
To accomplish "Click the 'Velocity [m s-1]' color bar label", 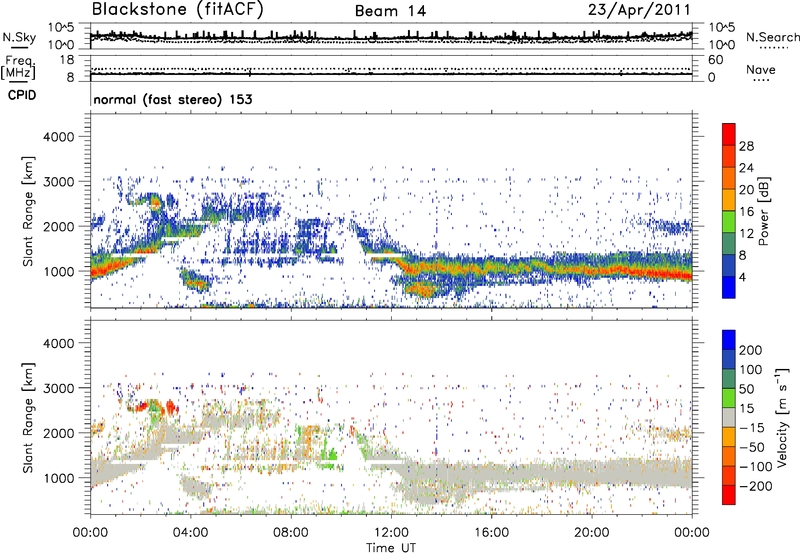I will click(782, 417).
